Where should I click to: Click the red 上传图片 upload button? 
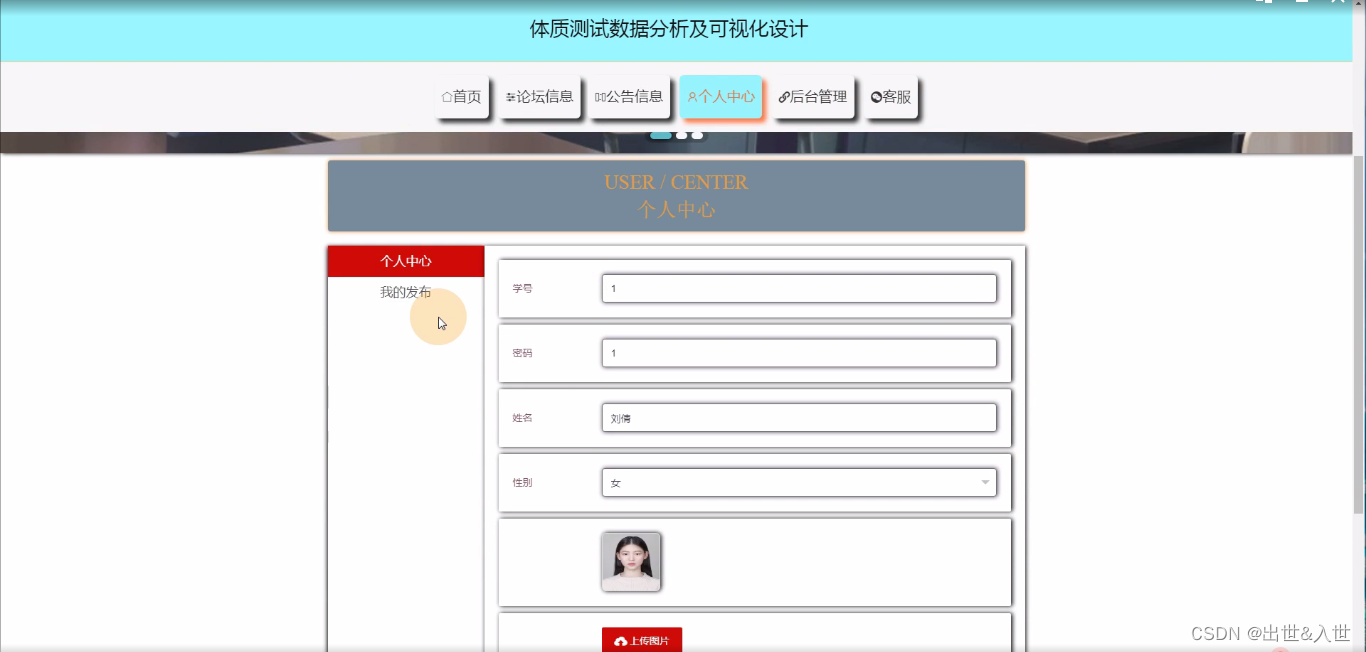click(x=642, y=640)
